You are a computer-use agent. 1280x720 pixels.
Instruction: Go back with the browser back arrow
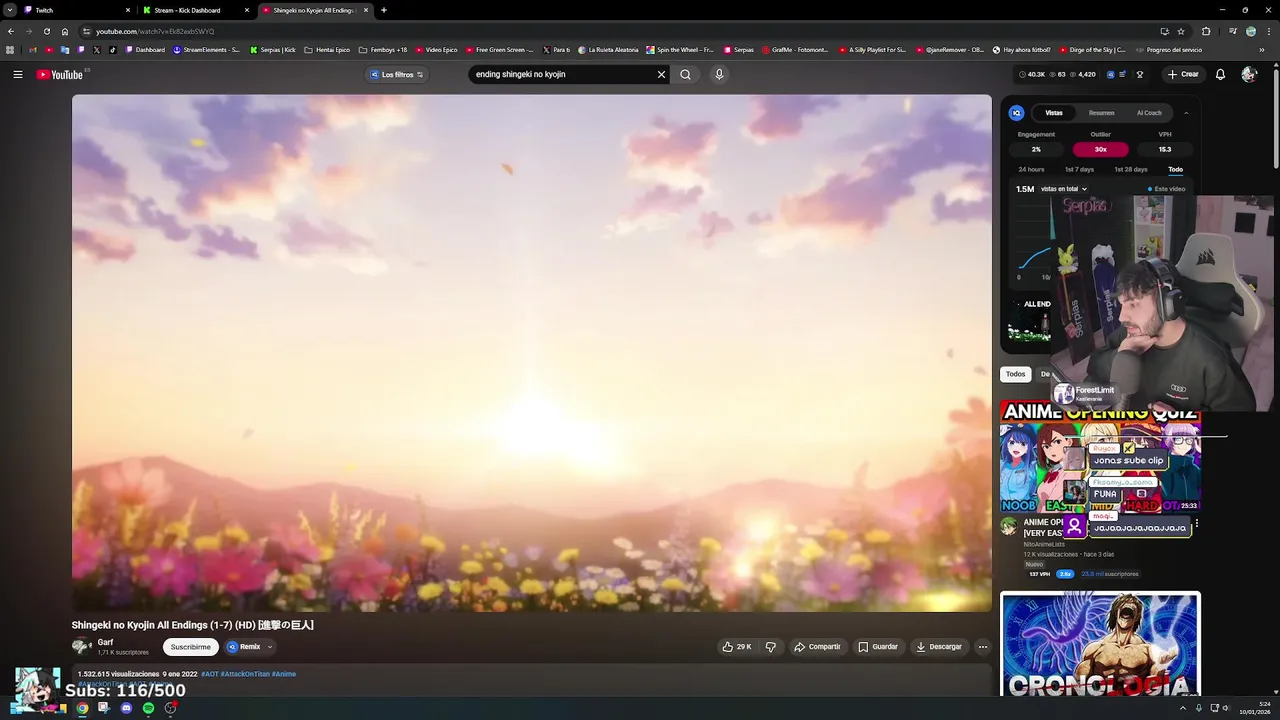(11, 31)
